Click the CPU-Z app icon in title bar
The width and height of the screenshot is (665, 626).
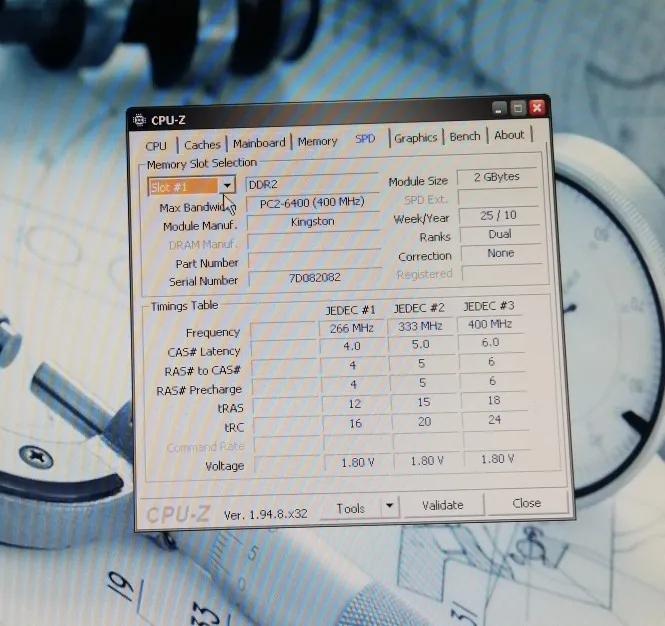(x=140, y=120)
